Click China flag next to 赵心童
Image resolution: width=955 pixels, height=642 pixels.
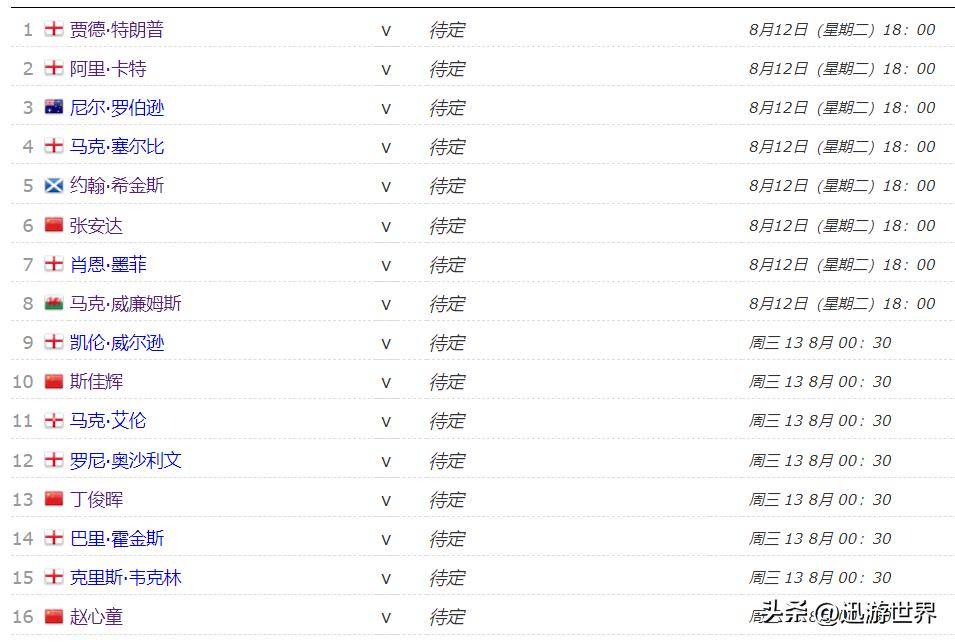[x=54, y=616]
